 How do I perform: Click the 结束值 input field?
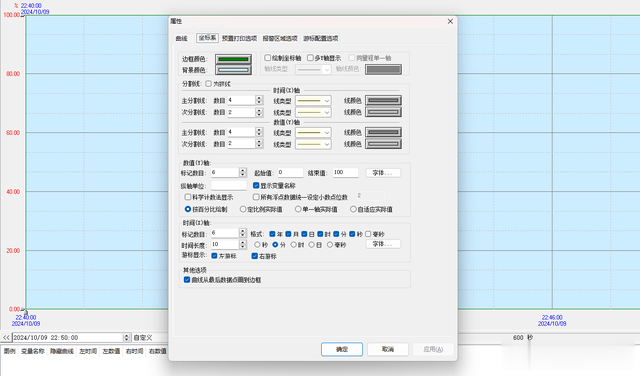click(x=345, y=173)
